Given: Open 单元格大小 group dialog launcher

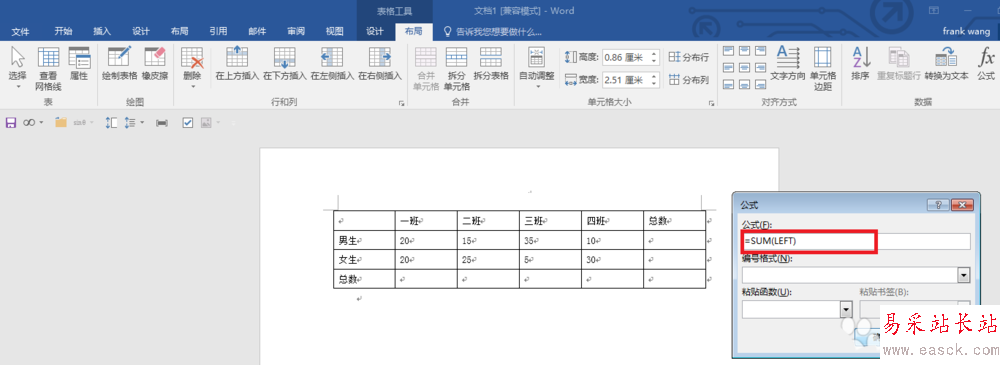Looking at the screenshot, I should (x=711, y=103).
